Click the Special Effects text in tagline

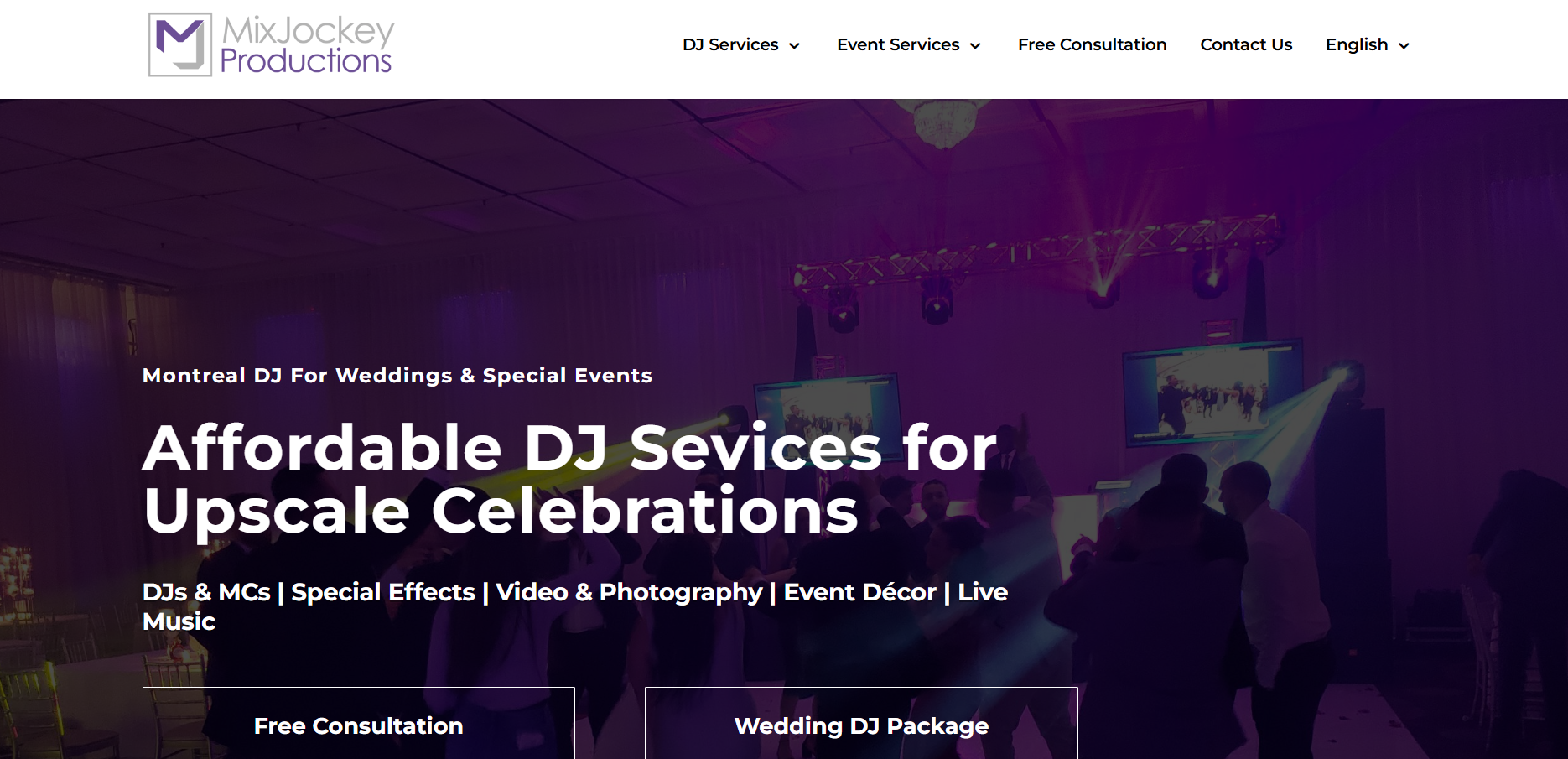[x=383, y=592]
